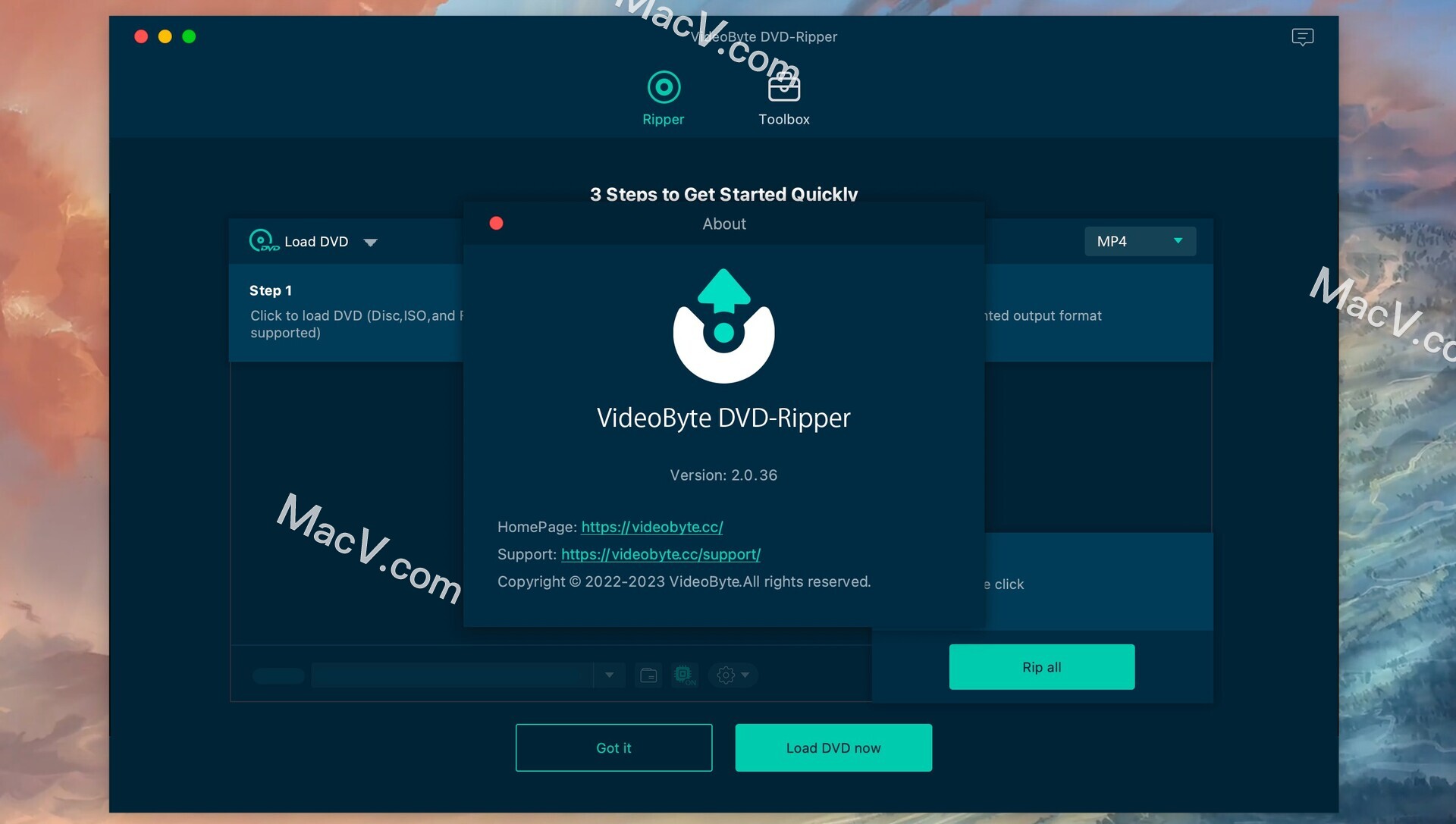Enable the Rip all button
The image size is (1456, 824).
click(1042, 667)
